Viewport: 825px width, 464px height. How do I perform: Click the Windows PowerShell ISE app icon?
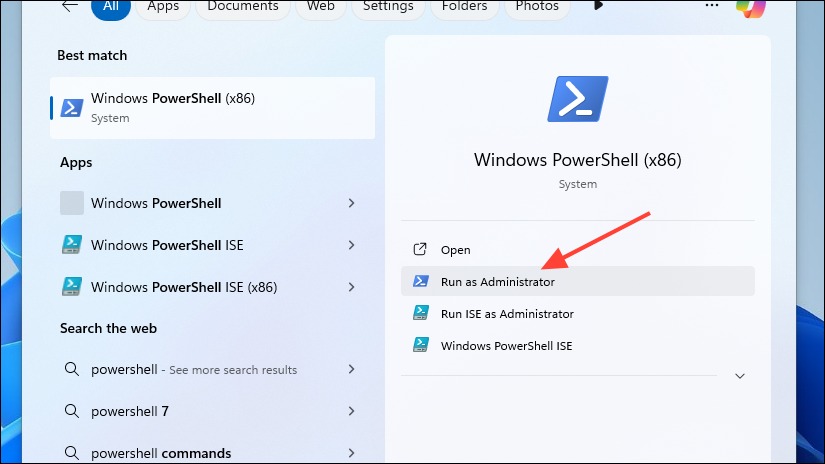click(x=72, y=245)
